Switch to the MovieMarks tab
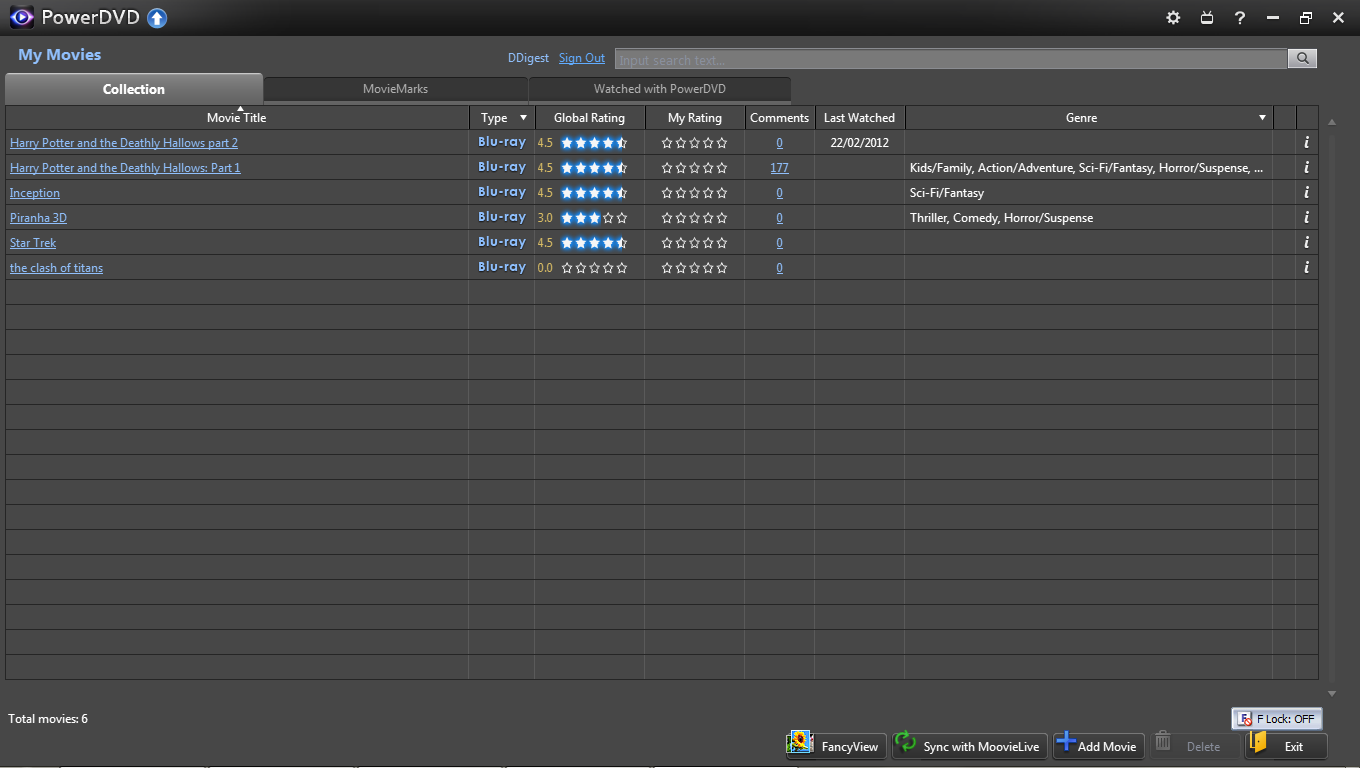The width and height of the screenshot is (1360, 768). (x=395, y=89)
